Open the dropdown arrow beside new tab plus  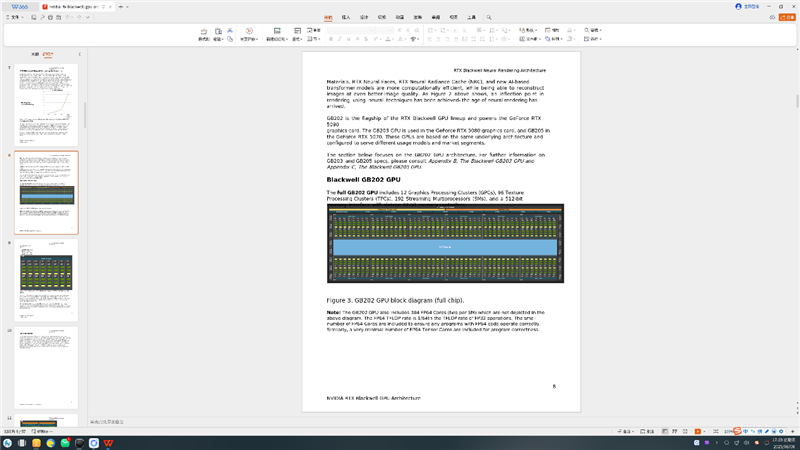127,7
